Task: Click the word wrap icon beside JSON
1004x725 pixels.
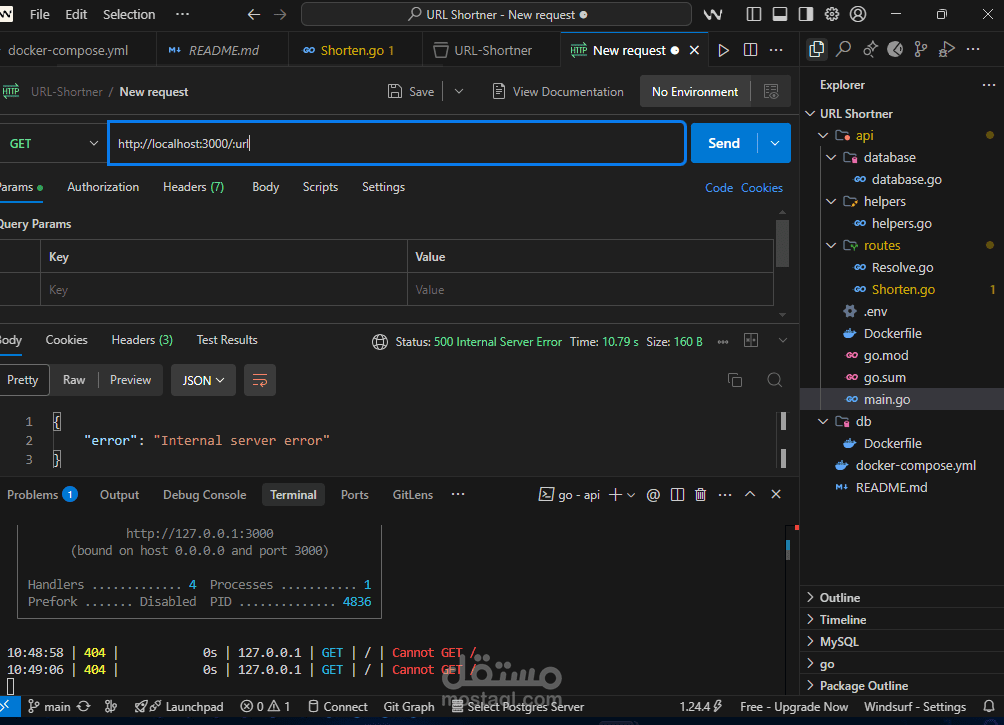Action: click(x=260, y=380)
